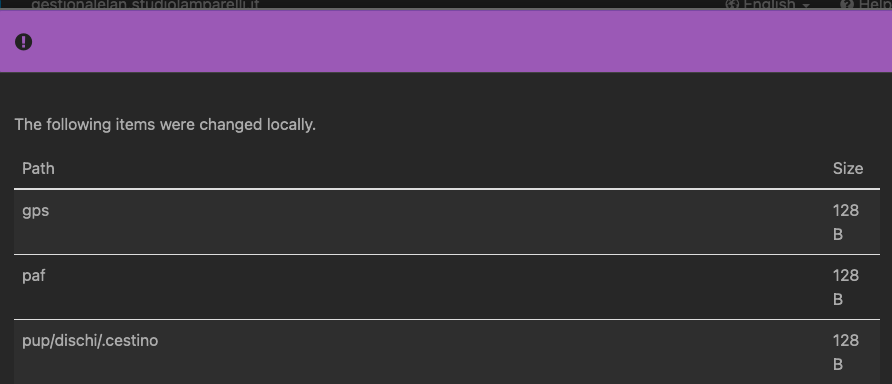
Task: Select the gps path row
Action: [447, 222]
